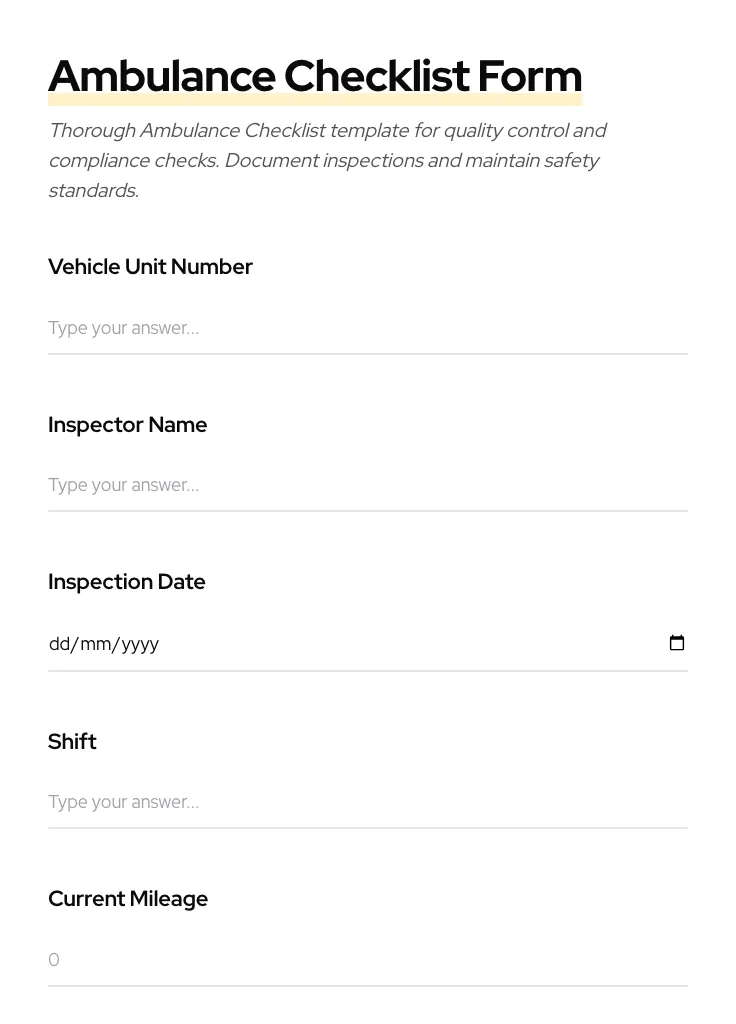Click the highlighted underline below the form title
The height and width of the screenshot is (1024, 736).
click(314, 99)
